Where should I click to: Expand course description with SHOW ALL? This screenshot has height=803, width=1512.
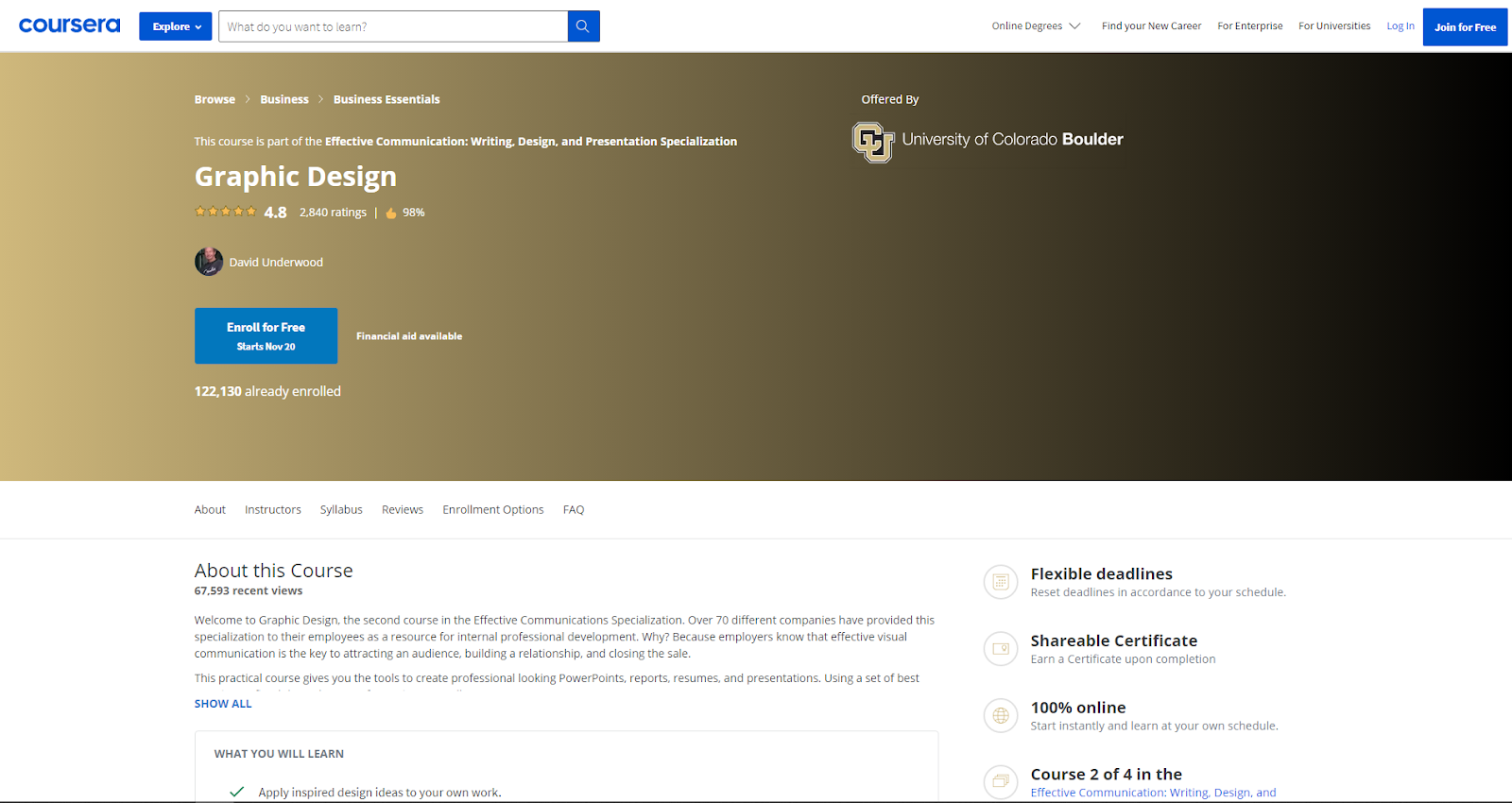click(223, 704)
